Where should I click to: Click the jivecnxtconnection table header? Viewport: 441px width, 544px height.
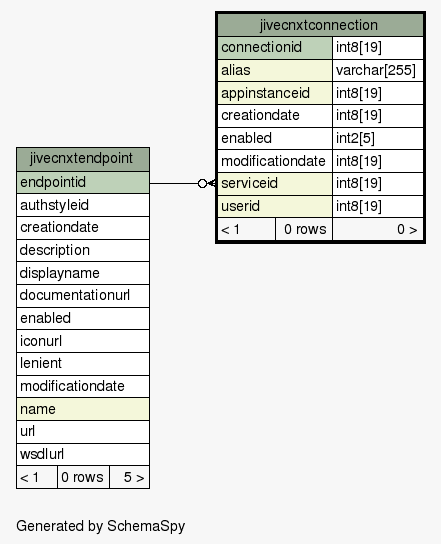320,25
